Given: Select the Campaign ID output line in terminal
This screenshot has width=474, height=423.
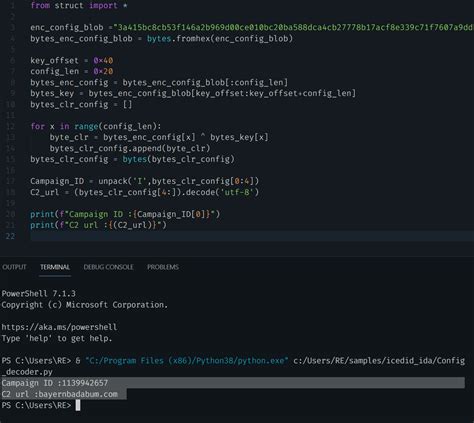Looking at the screenshot, I should [233, 383].
